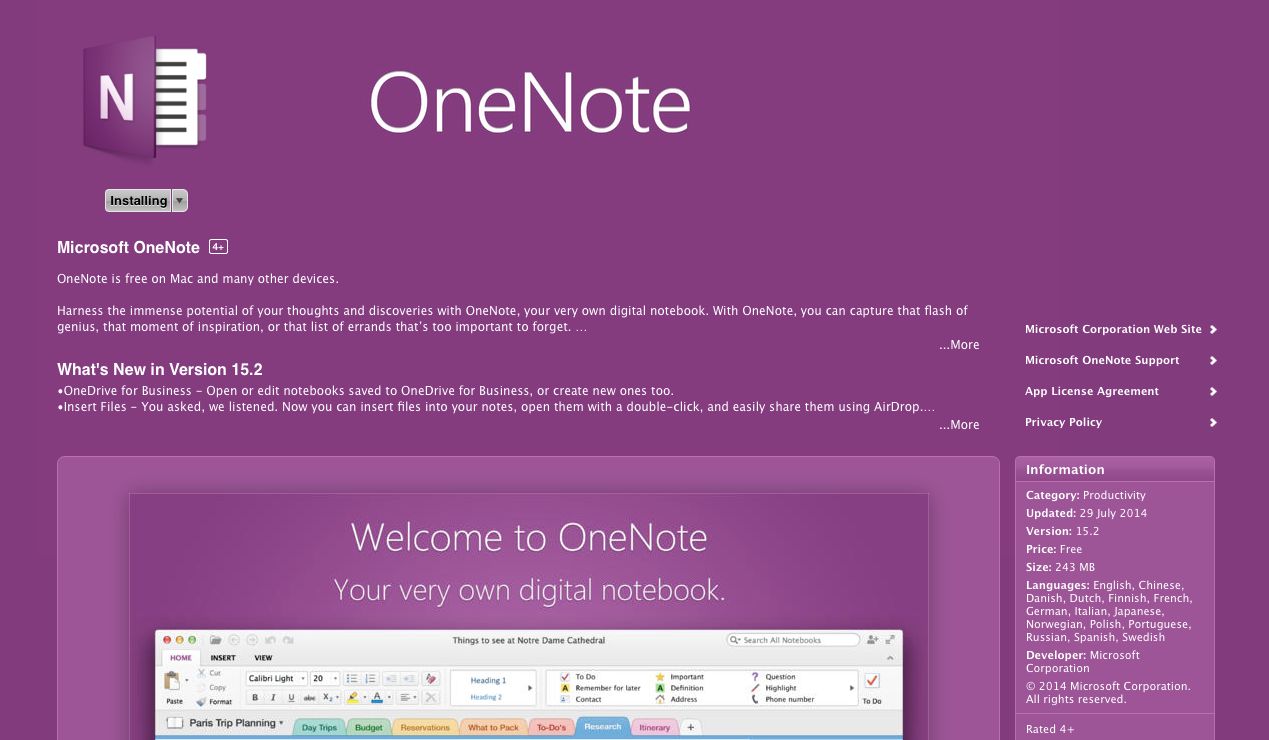
Task: Apply Heading 1 style in preview
Action: [x=488, y=680]
